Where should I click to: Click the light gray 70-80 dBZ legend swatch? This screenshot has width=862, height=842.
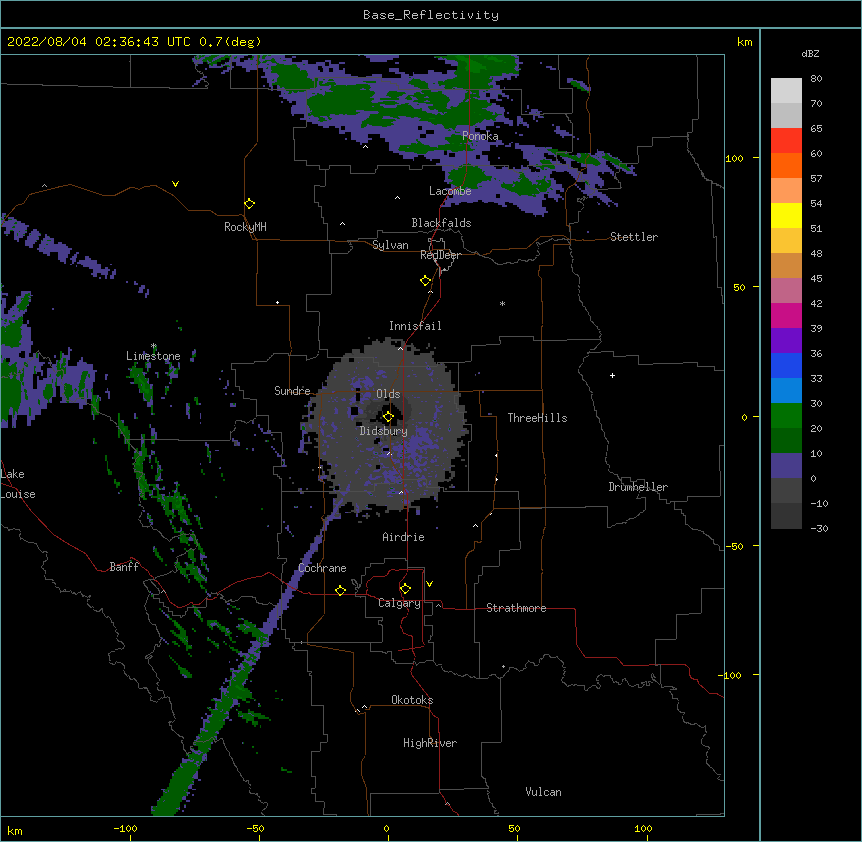786,91
